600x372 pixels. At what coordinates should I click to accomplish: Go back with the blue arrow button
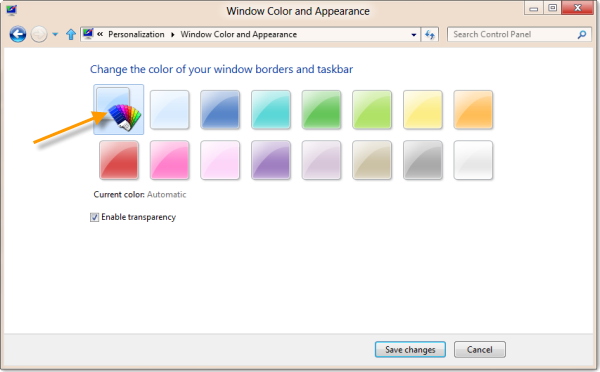point(18,34)
